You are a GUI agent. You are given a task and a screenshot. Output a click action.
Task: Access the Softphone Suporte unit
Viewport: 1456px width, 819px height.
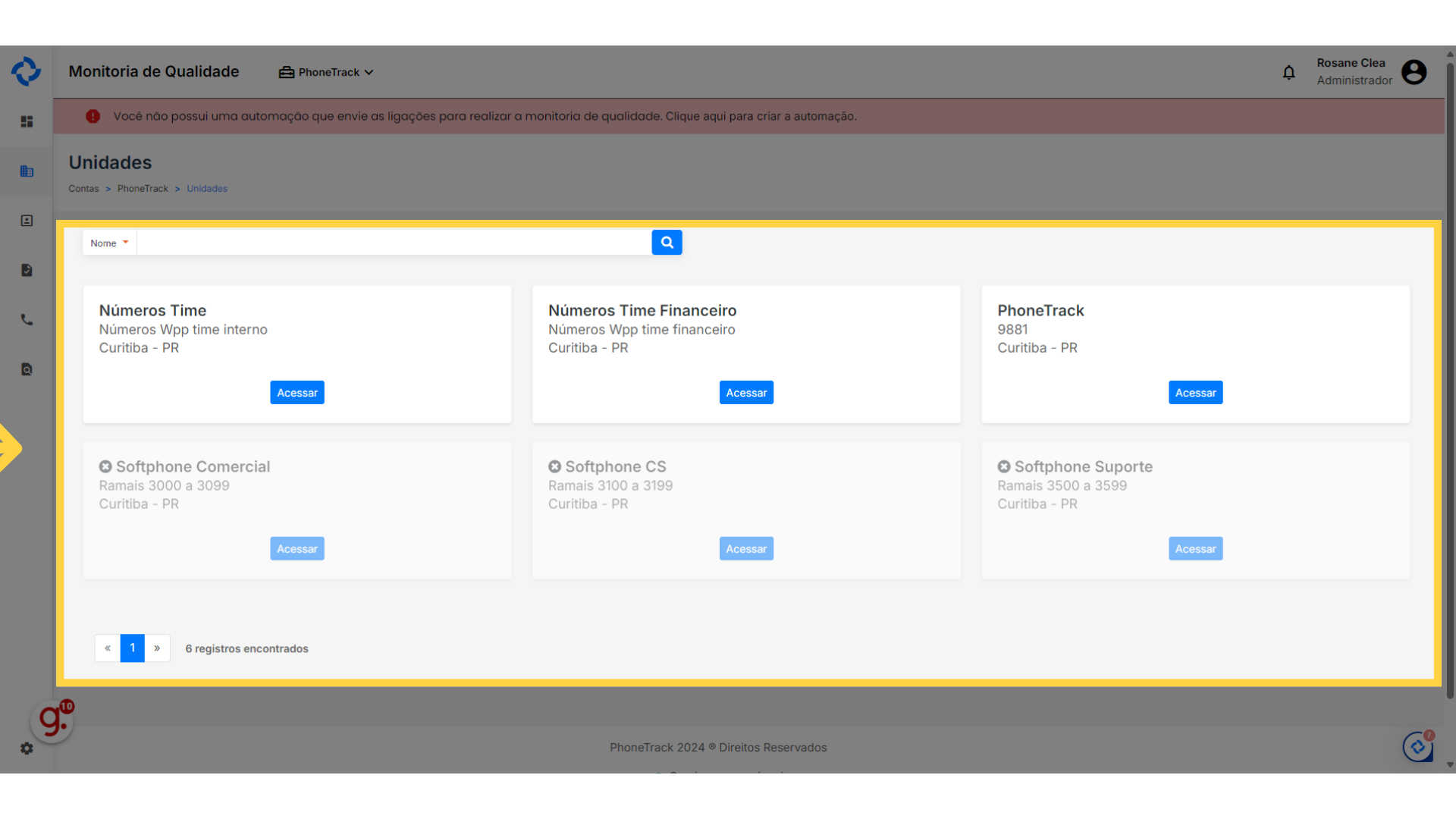[x=1196, y=549]
